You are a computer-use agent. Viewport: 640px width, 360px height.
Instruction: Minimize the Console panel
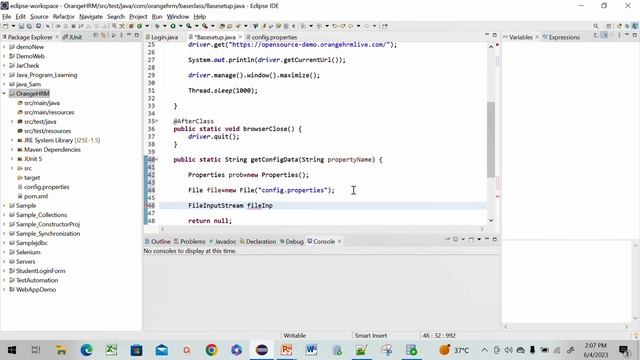coord(487,239)
